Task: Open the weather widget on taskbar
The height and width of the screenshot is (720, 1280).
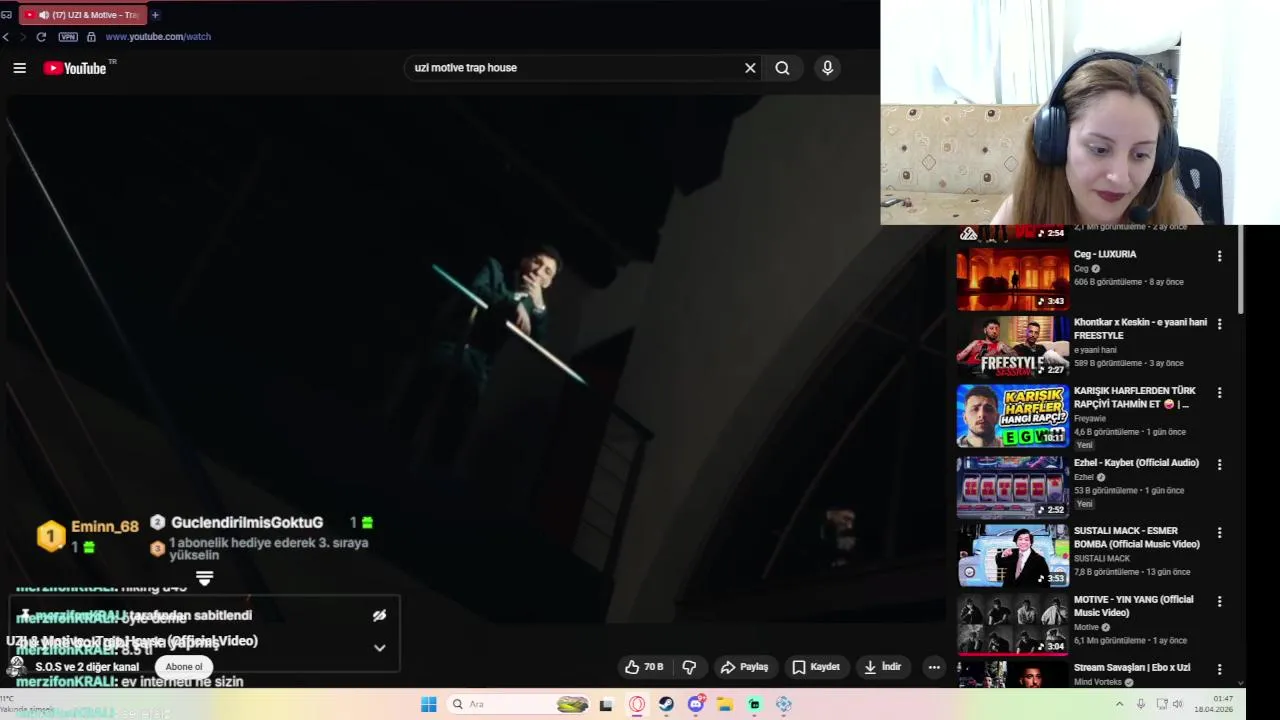Action: 25,704
